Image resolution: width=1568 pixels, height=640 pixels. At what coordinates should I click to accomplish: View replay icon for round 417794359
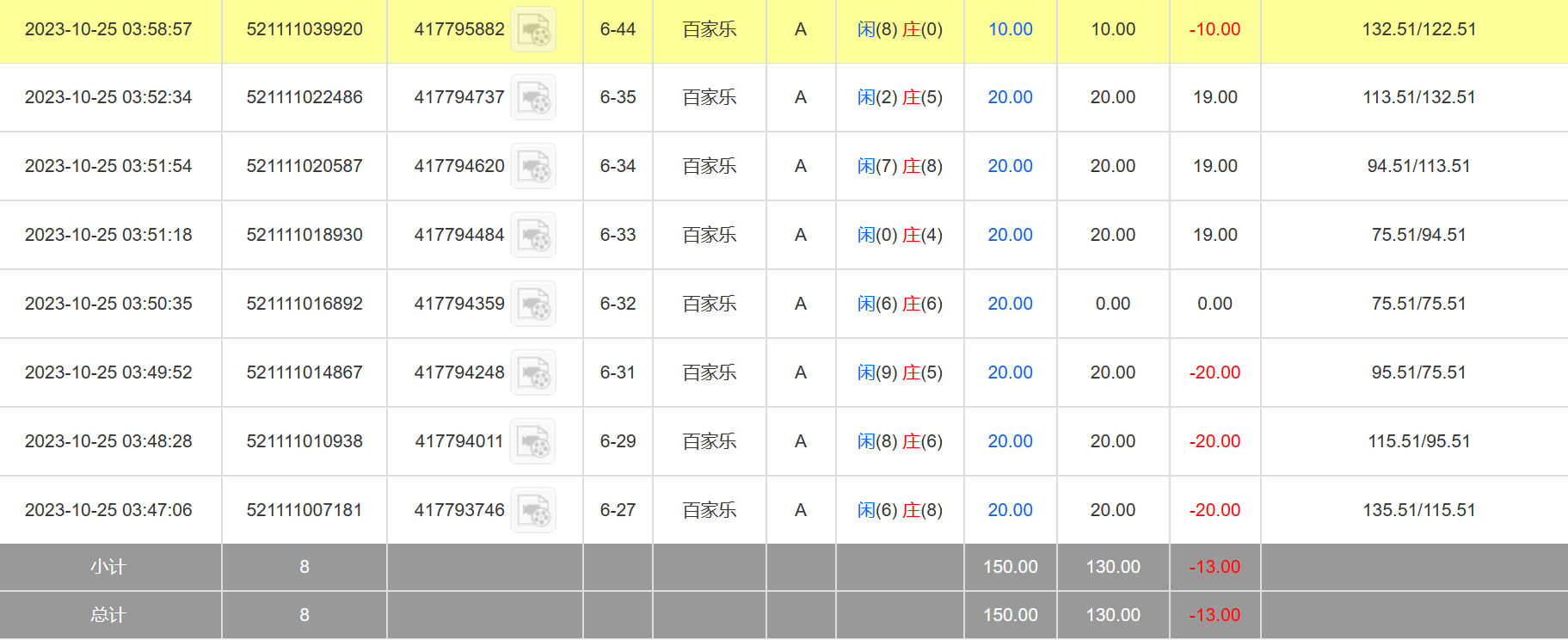click(533, 304)
